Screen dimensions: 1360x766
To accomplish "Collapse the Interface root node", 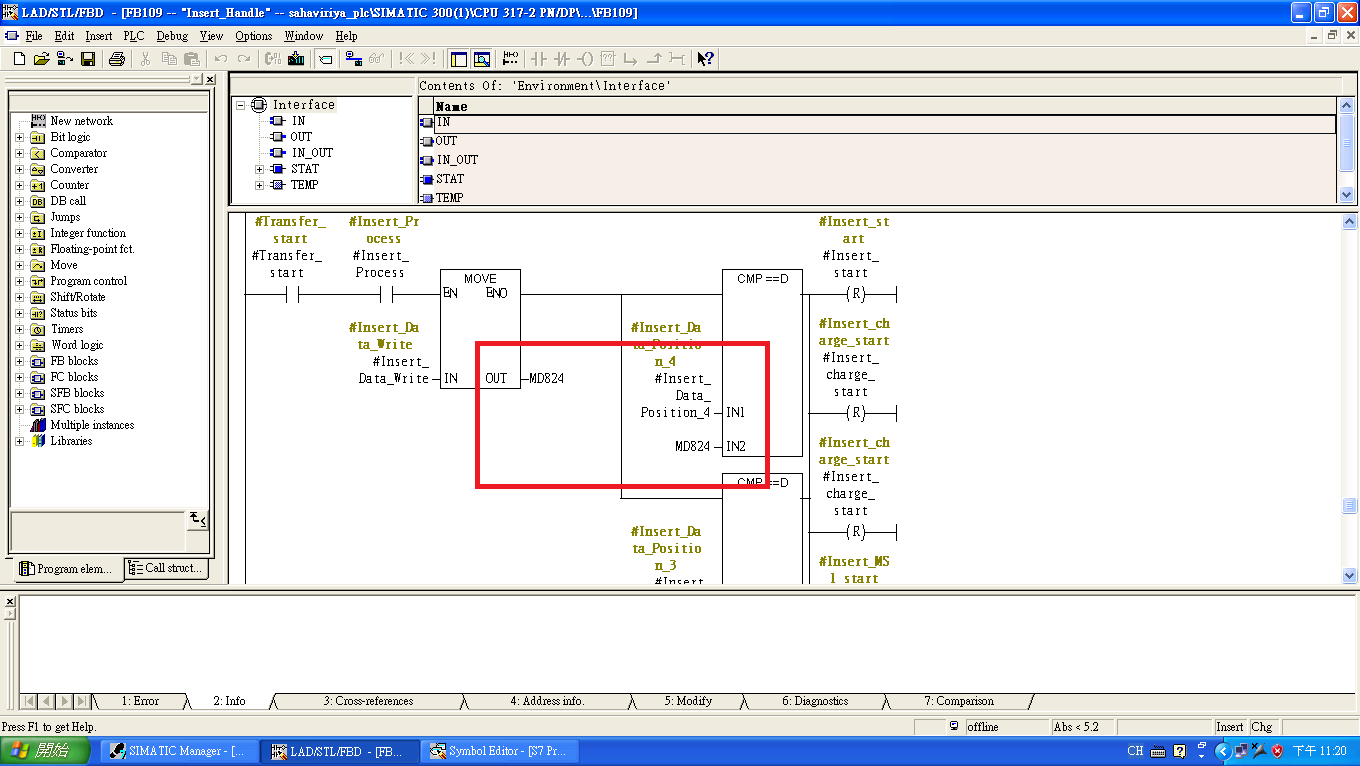I will [x=240, y=105].
